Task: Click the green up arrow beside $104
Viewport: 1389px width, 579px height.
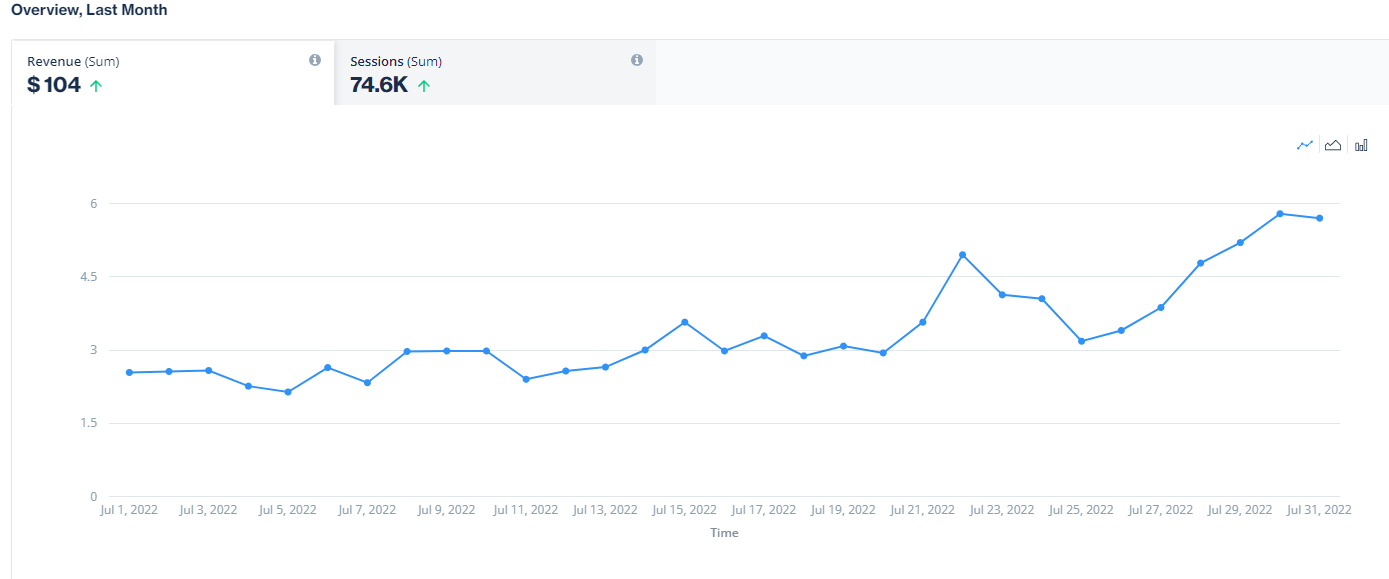Action: point(96,86)
